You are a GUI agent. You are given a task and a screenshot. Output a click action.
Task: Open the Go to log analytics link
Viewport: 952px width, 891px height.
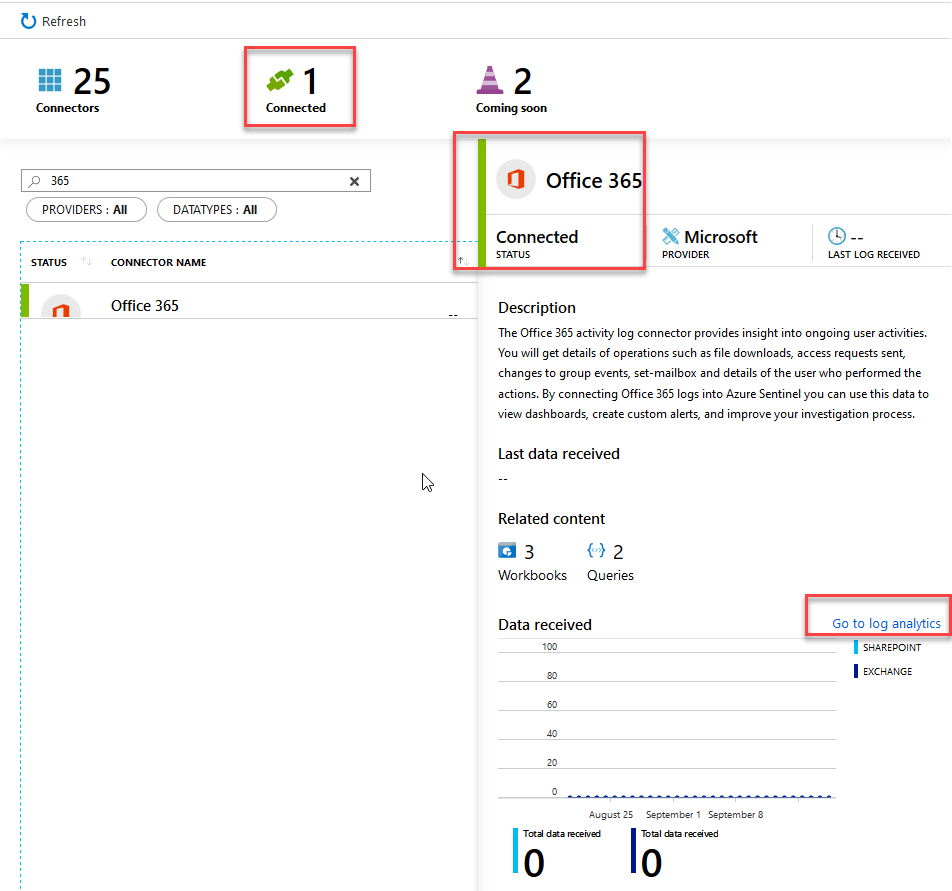coord(886,623)
